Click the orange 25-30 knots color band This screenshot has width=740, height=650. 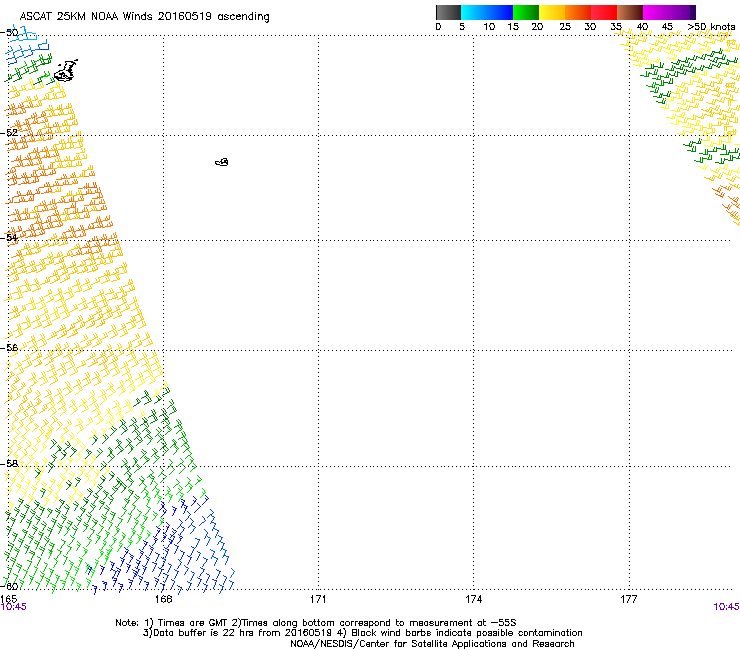tap(578, 12)
